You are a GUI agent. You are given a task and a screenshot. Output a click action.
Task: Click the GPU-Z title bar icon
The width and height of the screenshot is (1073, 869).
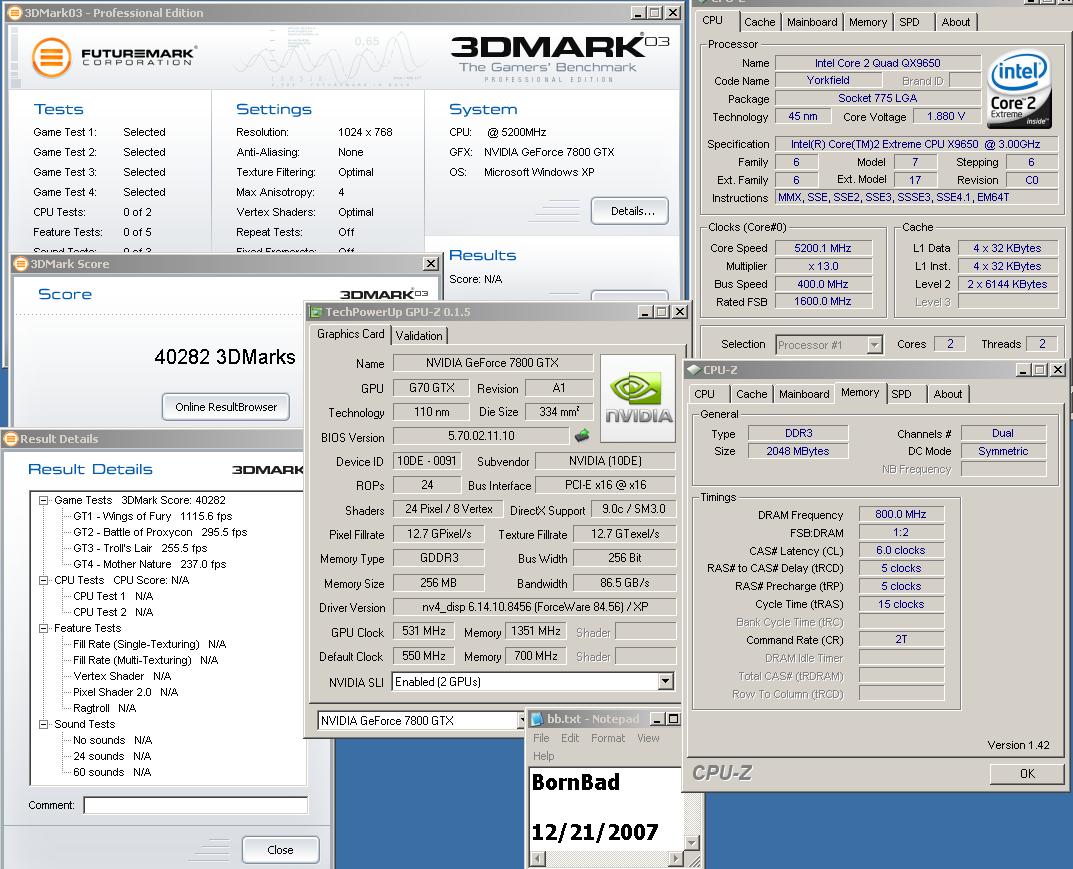click(316, 312)
